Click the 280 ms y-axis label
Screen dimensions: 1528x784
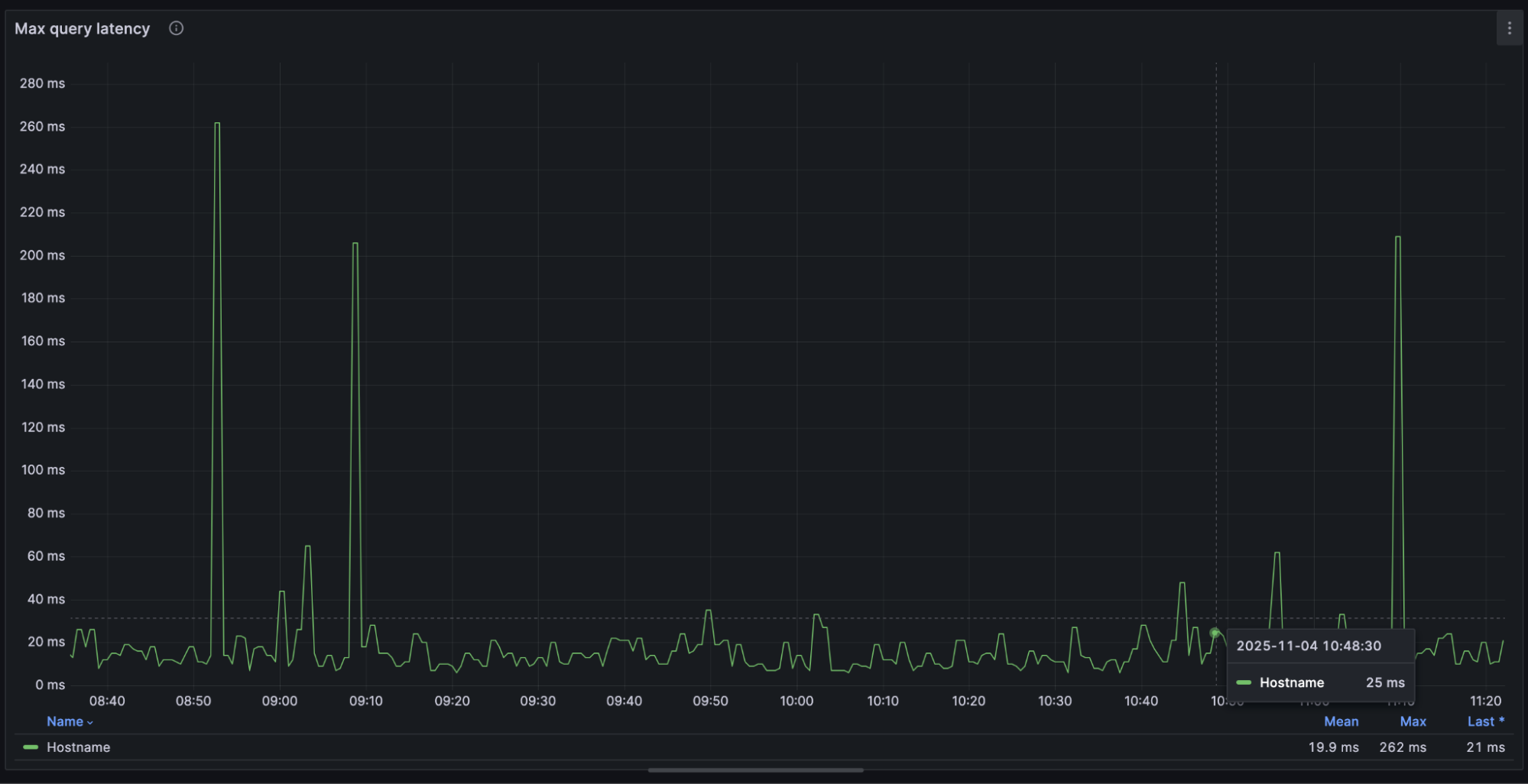click(x=43, y=83)
